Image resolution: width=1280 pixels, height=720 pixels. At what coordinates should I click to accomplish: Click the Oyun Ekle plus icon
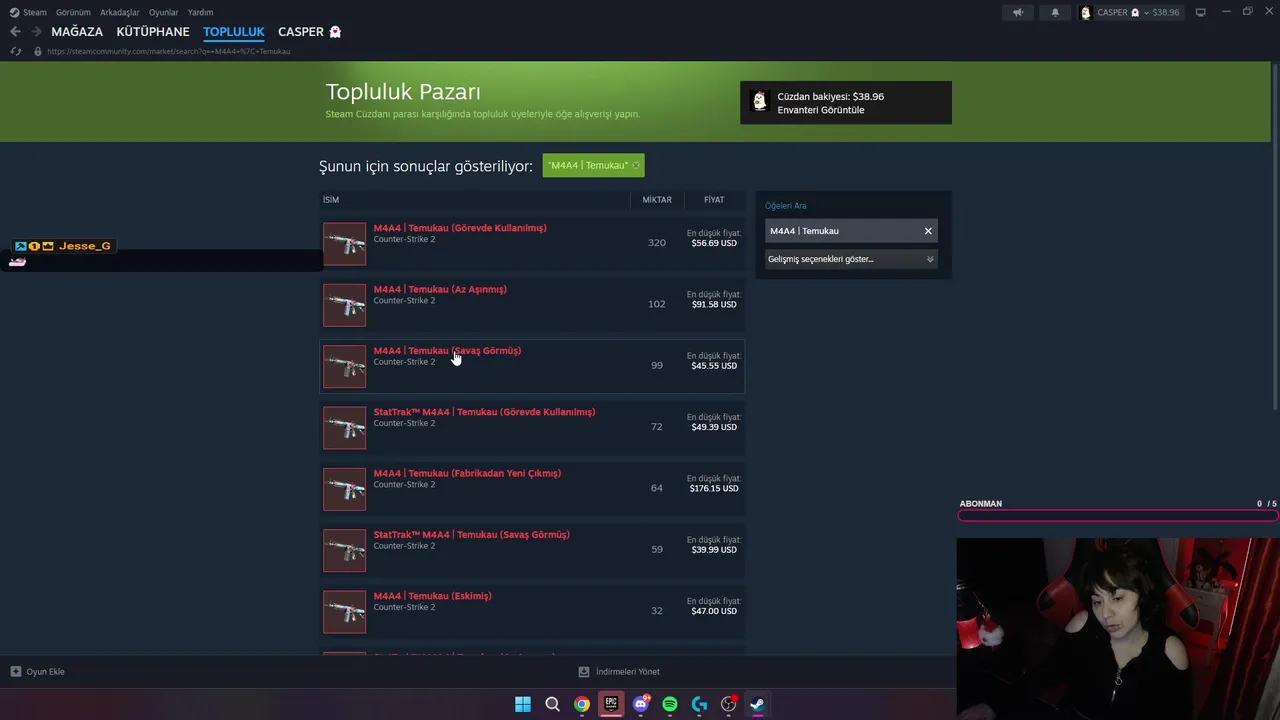(x=15, y=672)
